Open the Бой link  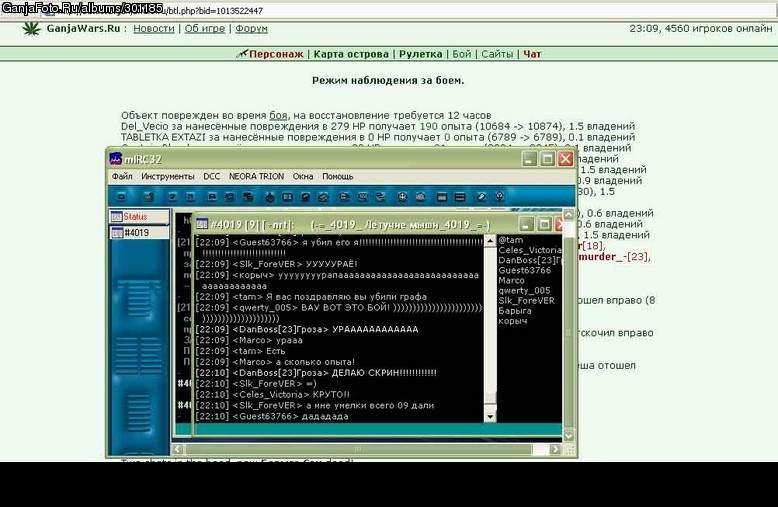pos(461,54)
